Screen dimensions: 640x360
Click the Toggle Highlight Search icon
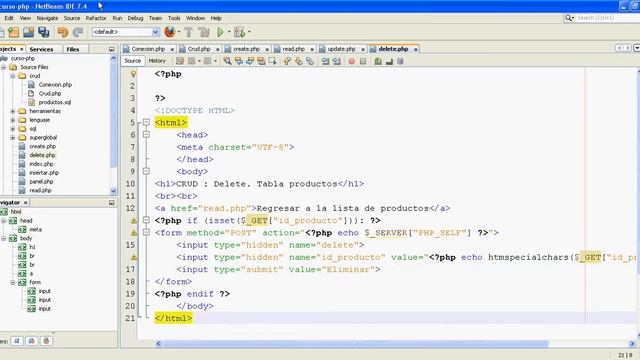pos(261,61)
